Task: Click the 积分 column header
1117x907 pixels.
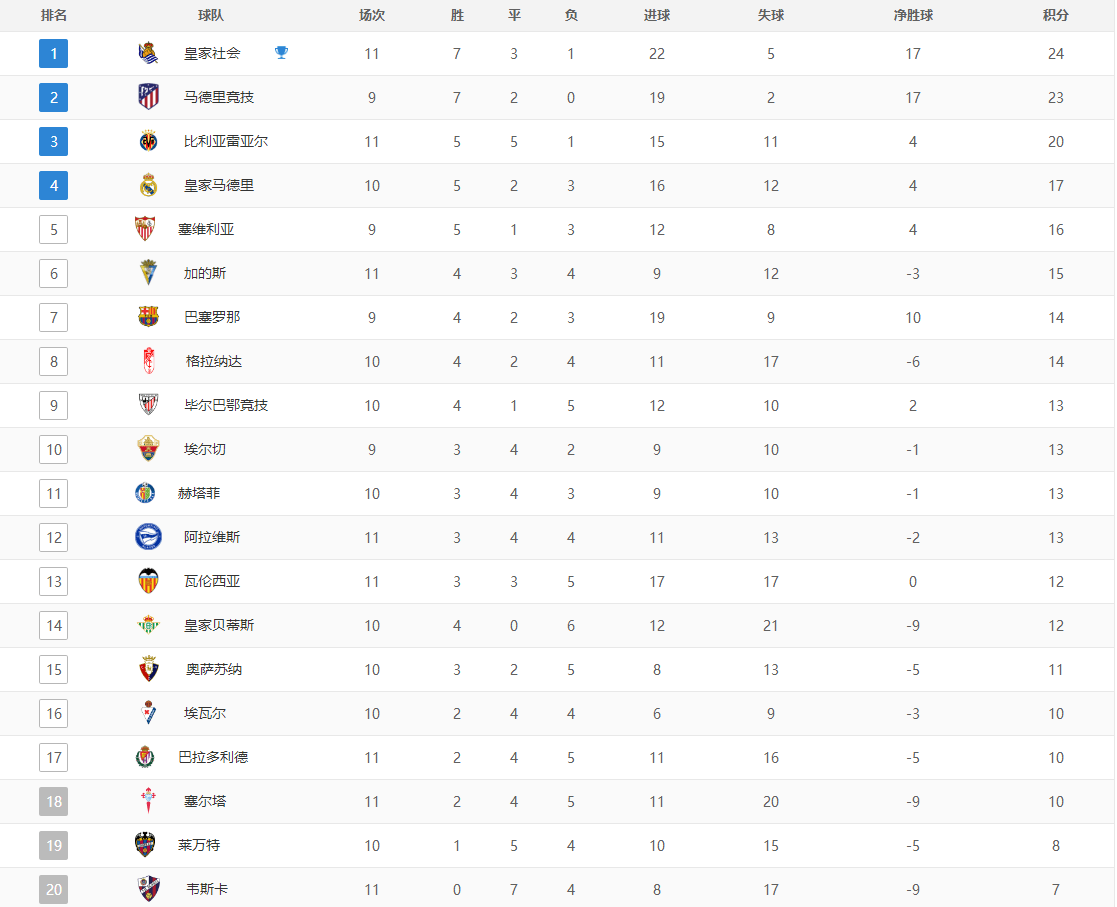Action: pyautogui.click(x=1056, y=15)
